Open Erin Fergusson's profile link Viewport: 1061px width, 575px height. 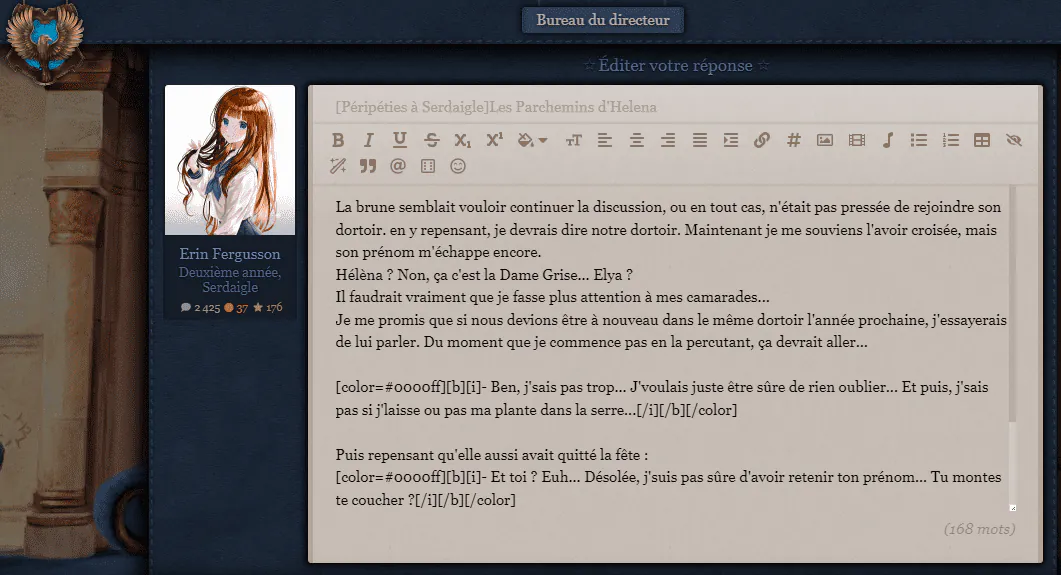(229, 254)
